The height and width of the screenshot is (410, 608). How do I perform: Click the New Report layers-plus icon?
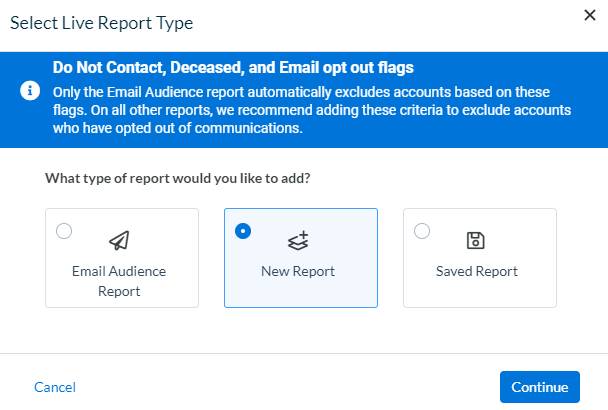tap(298, 240)
